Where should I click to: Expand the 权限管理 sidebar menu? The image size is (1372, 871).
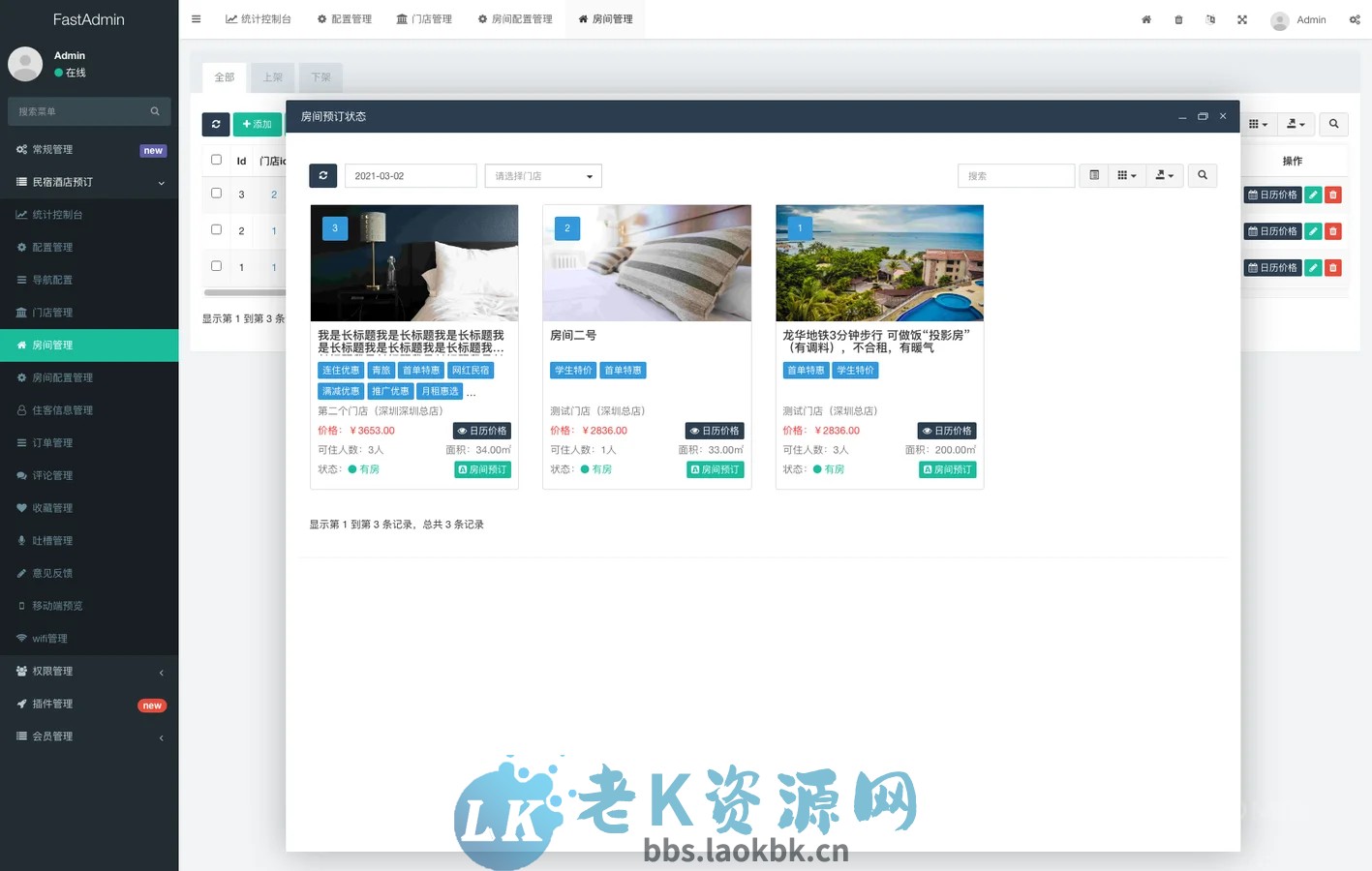pyautogui.click(x=89, y=671)
